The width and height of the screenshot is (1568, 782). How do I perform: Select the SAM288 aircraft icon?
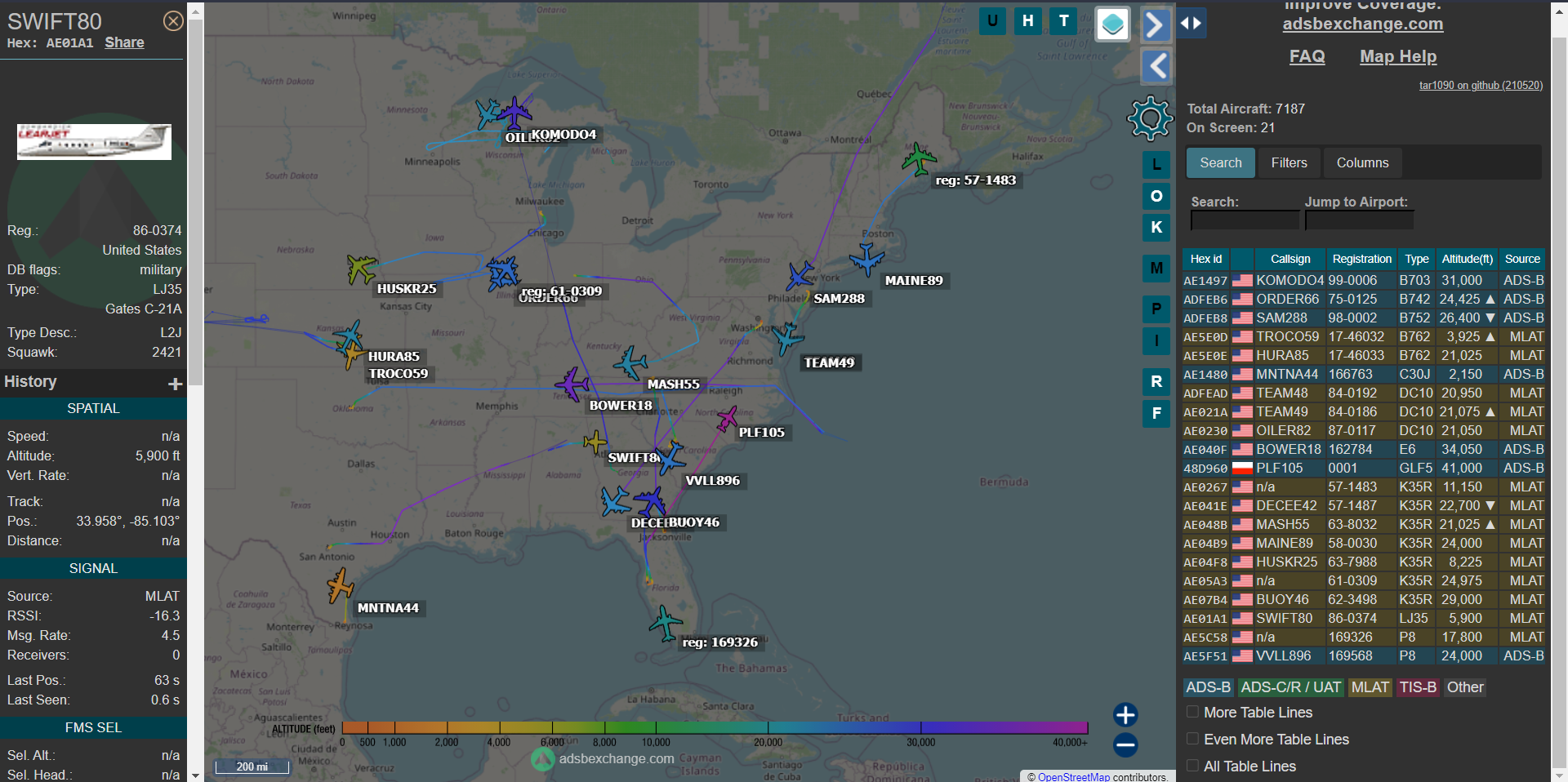(800, 276)
